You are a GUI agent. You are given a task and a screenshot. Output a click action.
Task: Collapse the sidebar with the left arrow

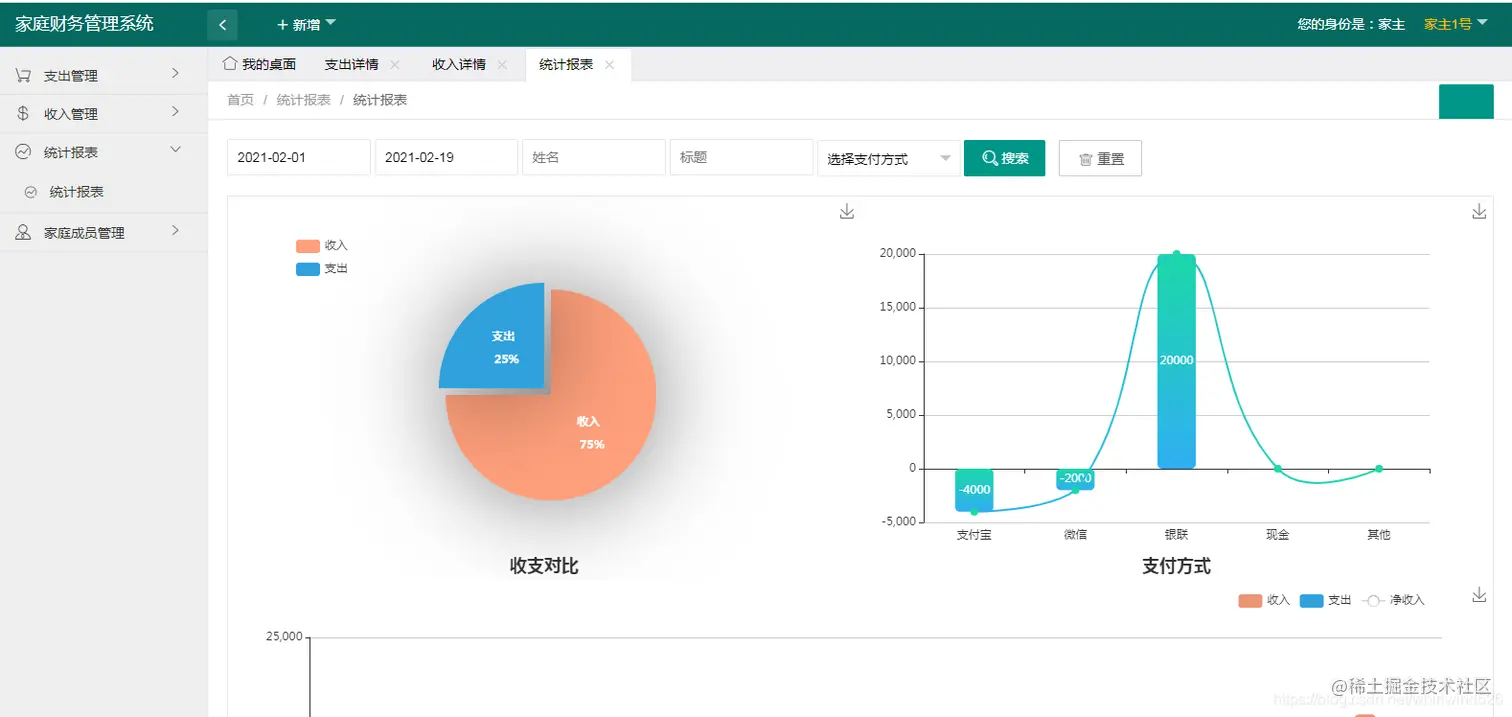[222, 25]
